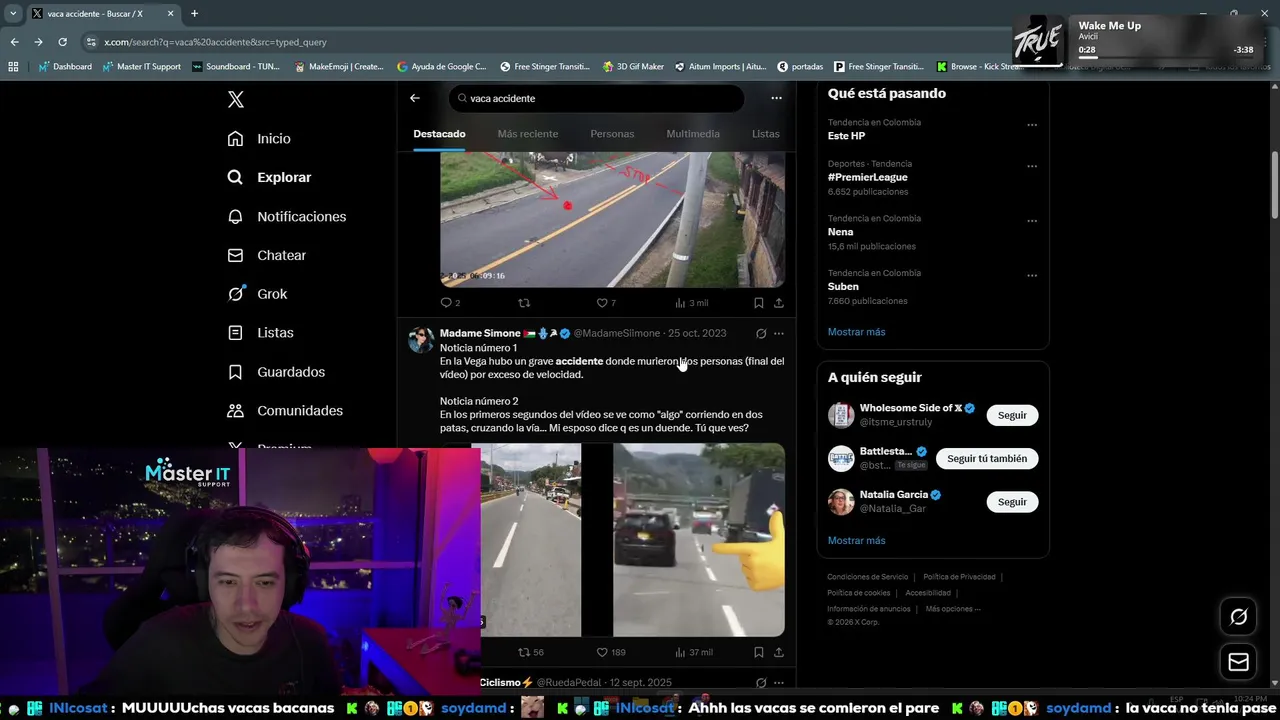Open the 'Este HP' trend
The width and height of the screenshot is (1280, 720).
pyautogui.click(x=846, y=136)
